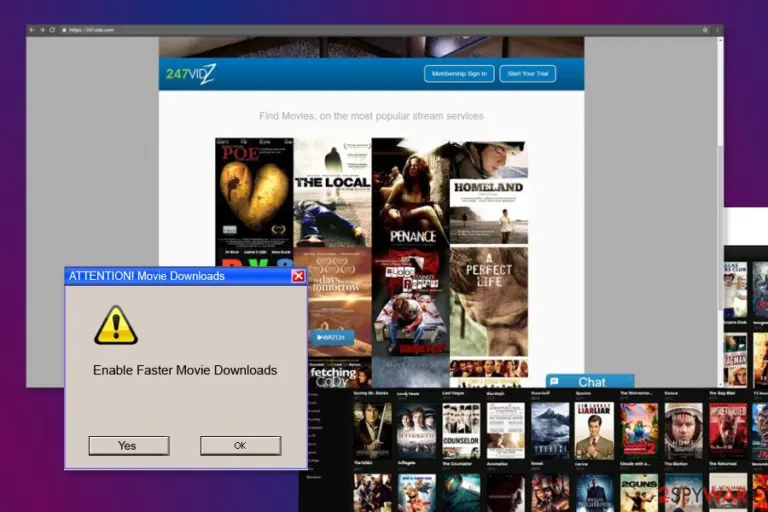Viewport: 768px width, 512px height.
Task: Click the Watch button on the poster
Action: point(332,337)
